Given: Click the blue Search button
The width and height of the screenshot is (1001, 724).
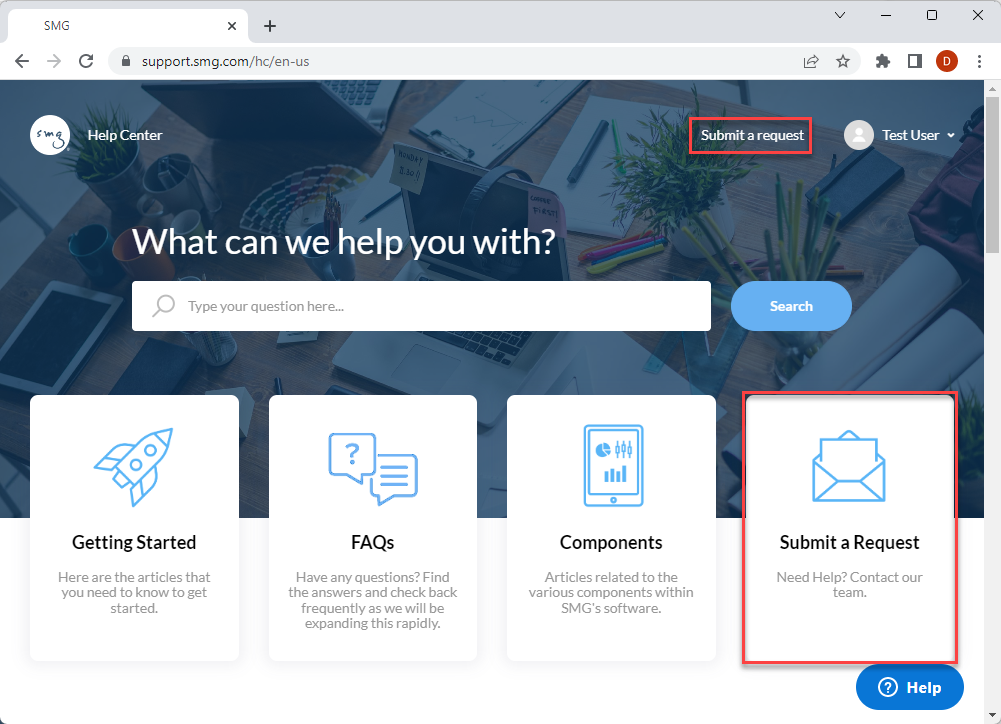Looking at the screenshot, I should click(x=791, y=306).
